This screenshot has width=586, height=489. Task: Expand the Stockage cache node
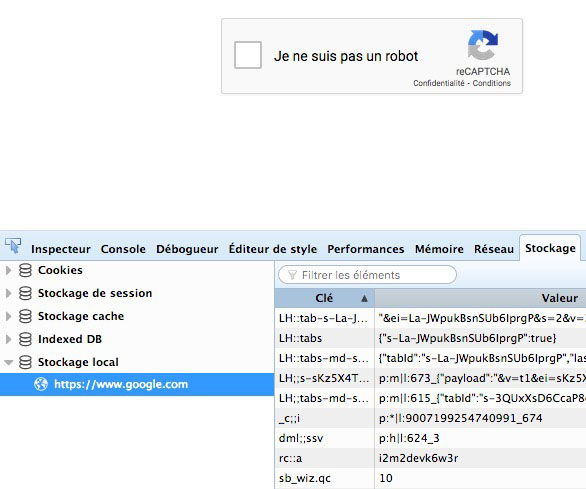(8, 316)
